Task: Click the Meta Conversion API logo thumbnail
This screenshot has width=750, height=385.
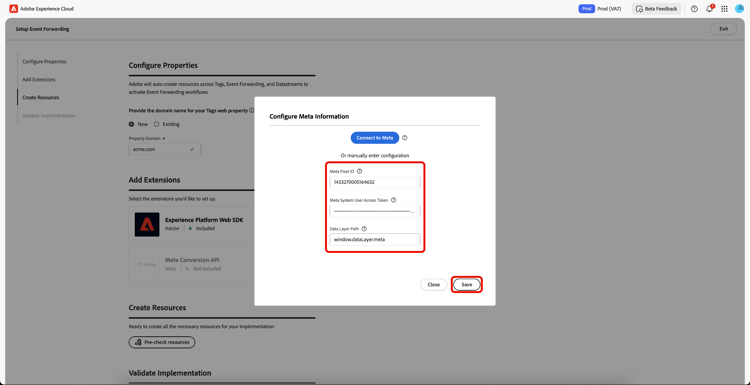Action: pos(147,264)
